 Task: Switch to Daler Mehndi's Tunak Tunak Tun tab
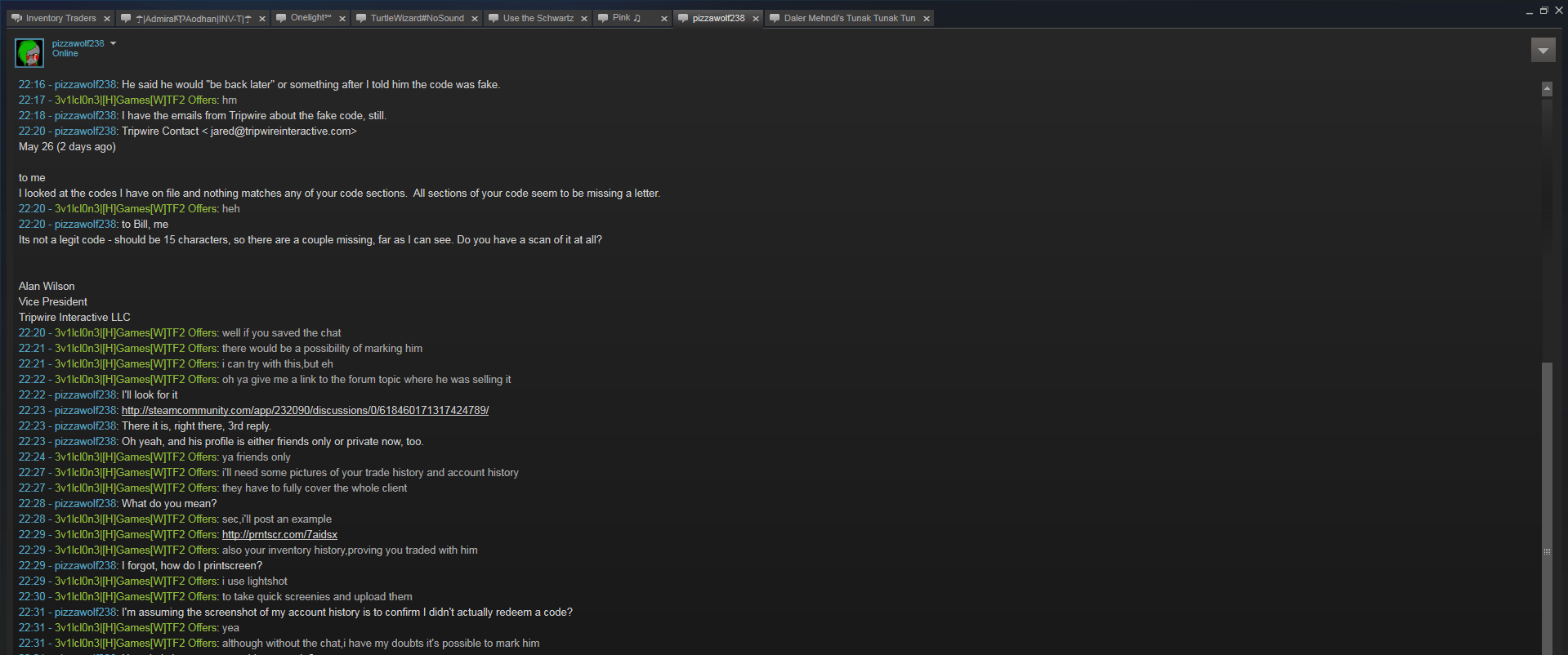849,18
